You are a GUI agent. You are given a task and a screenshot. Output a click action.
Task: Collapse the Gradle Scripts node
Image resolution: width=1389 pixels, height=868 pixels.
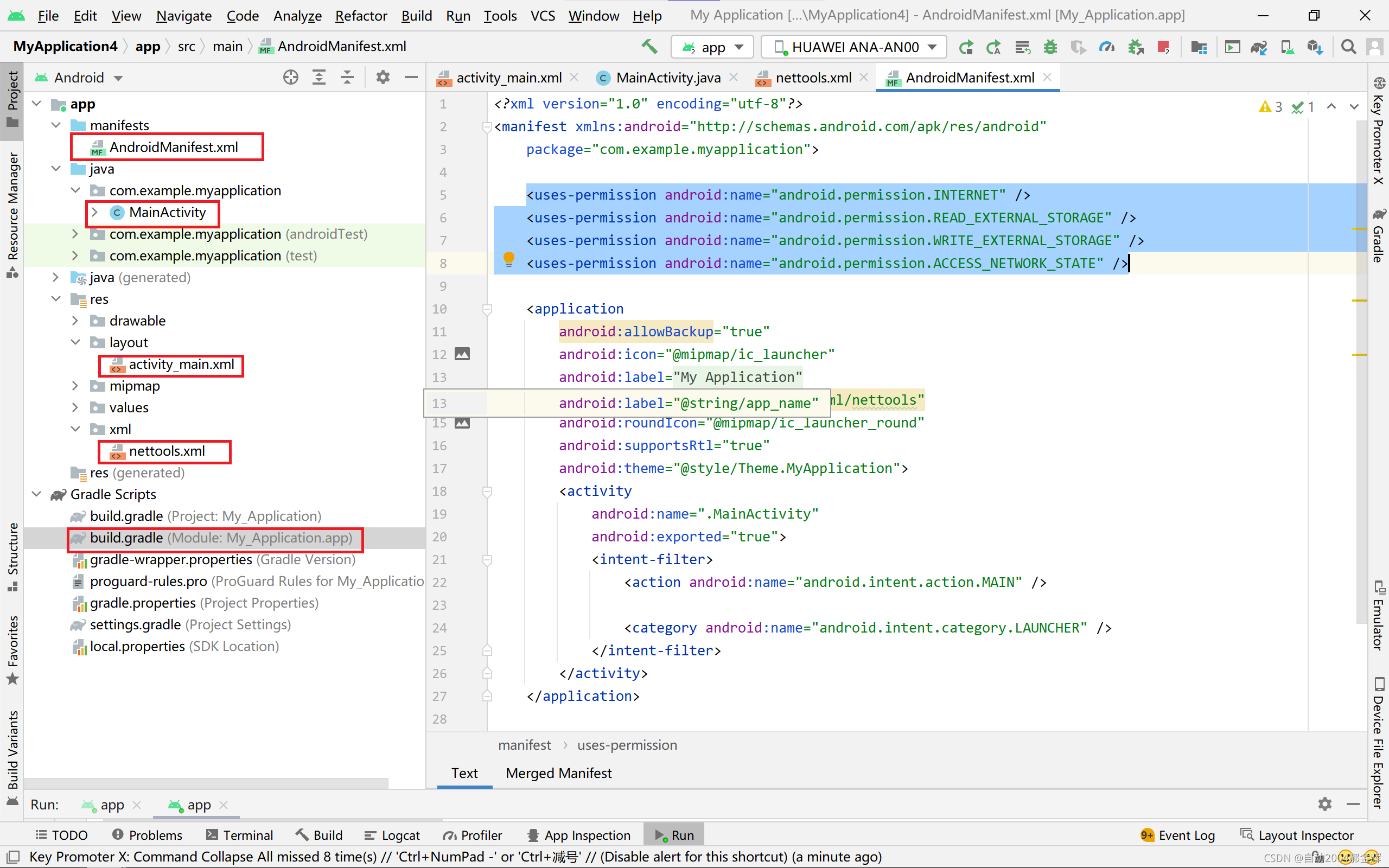37,494
